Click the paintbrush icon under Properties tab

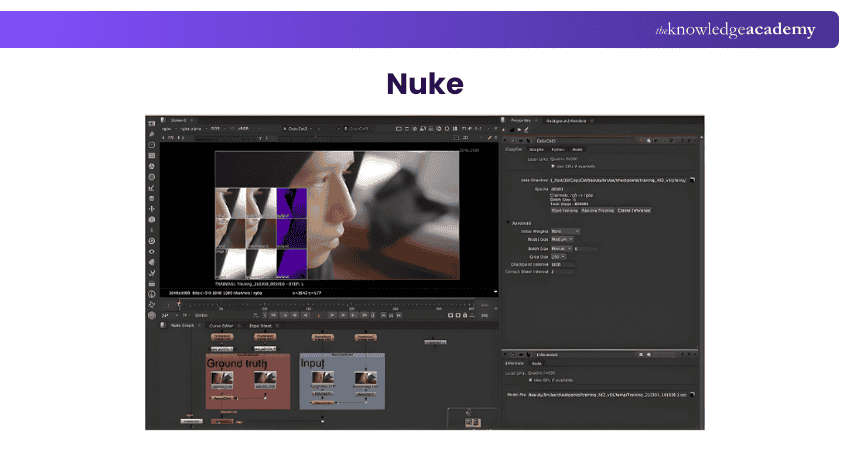(526, 130)
